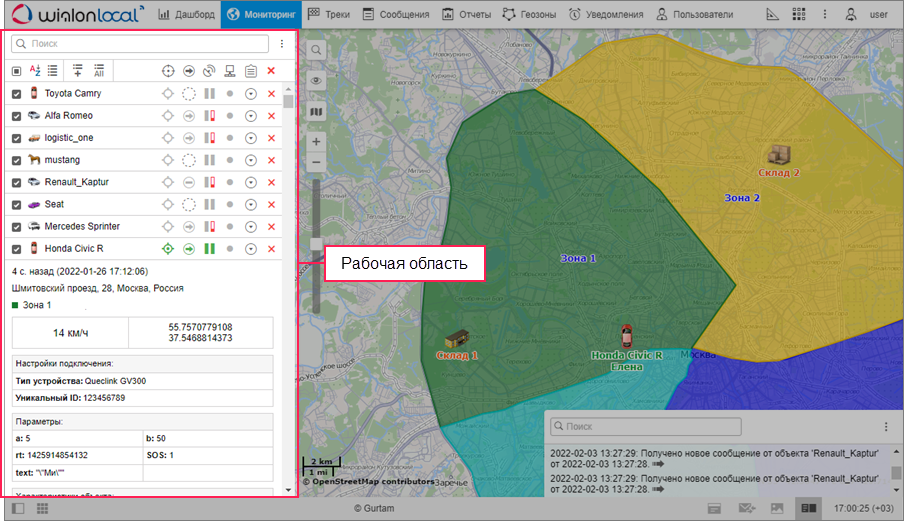
Task: Click Honda Civic R motion state icon
Action: (189, 249)
